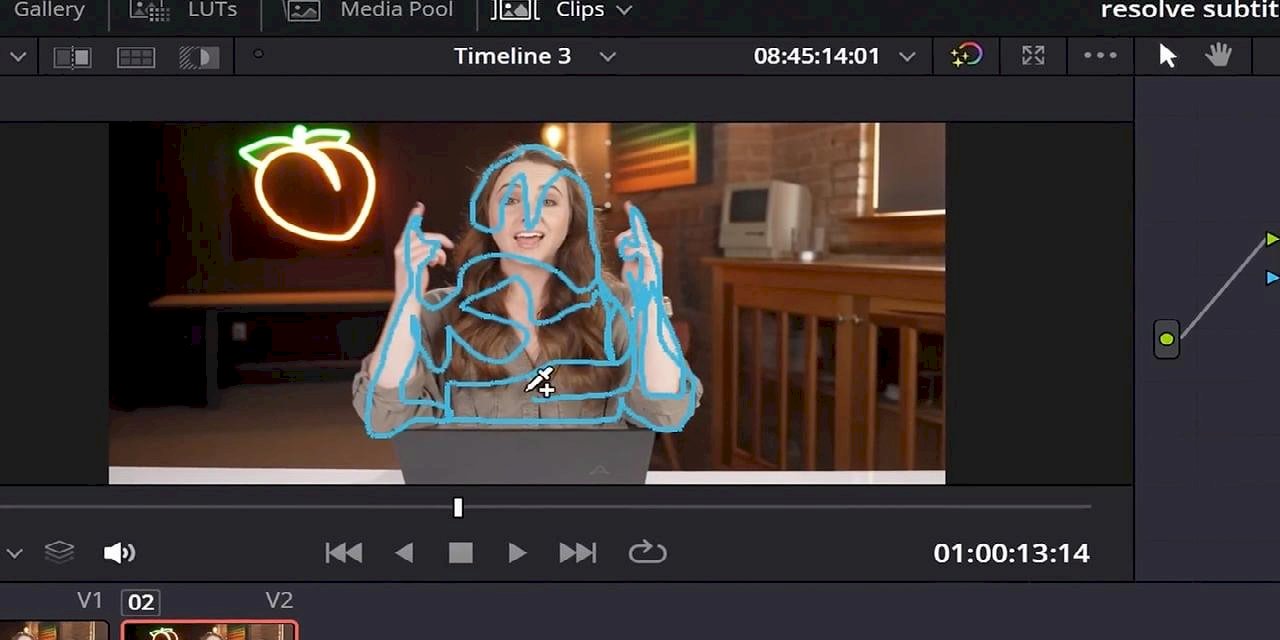Toggle the split screen grid icon

[x=135, y=57]
